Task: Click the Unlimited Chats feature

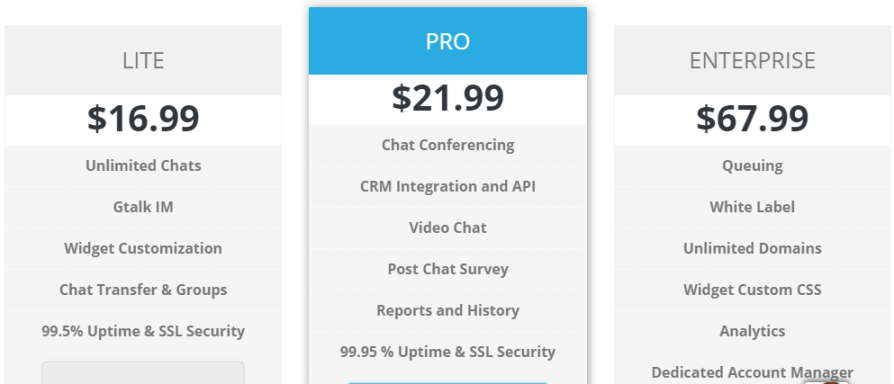Action: point(143,166)
